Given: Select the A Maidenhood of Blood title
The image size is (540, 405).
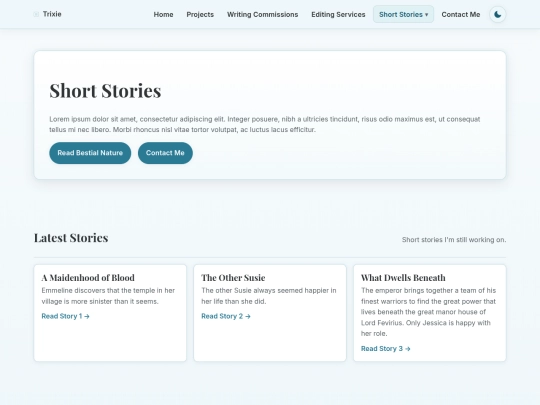Looking at the screenshot, I should [88, 278].
